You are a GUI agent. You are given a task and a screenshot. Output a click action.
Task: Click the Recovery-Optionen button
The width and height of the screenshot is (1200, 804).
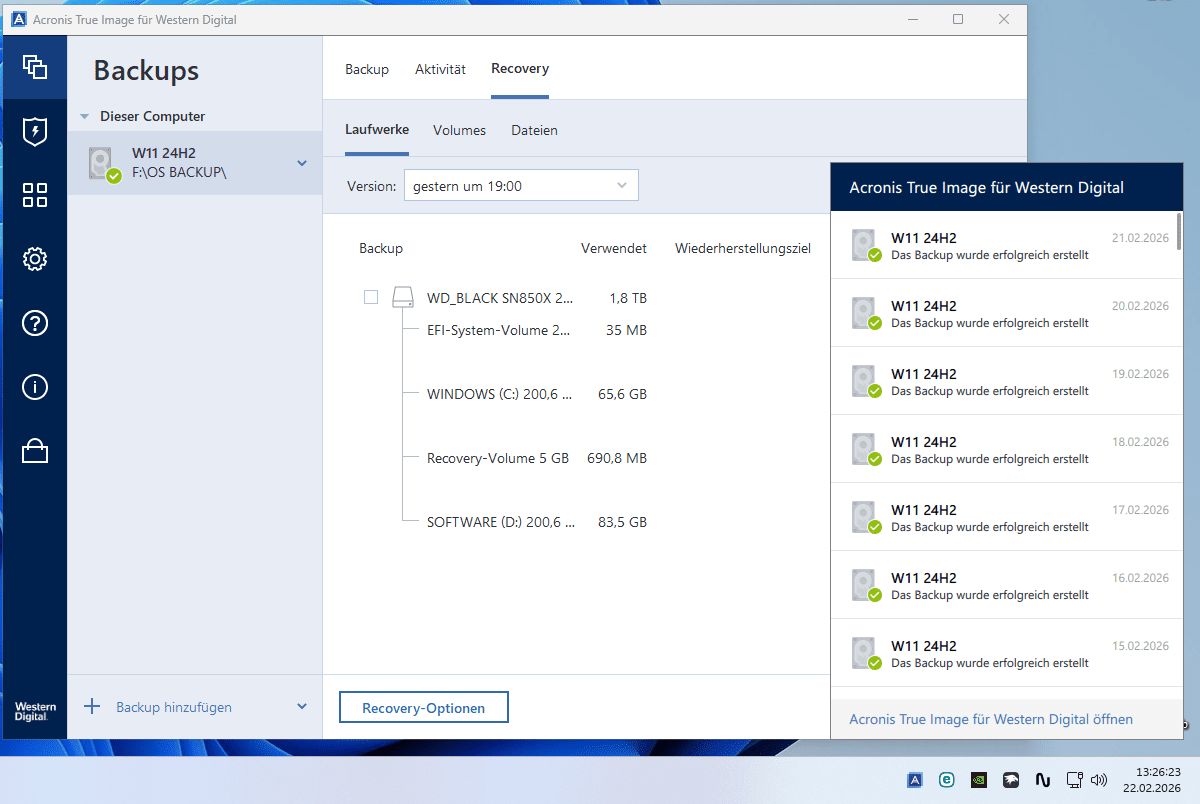[424, 707]
